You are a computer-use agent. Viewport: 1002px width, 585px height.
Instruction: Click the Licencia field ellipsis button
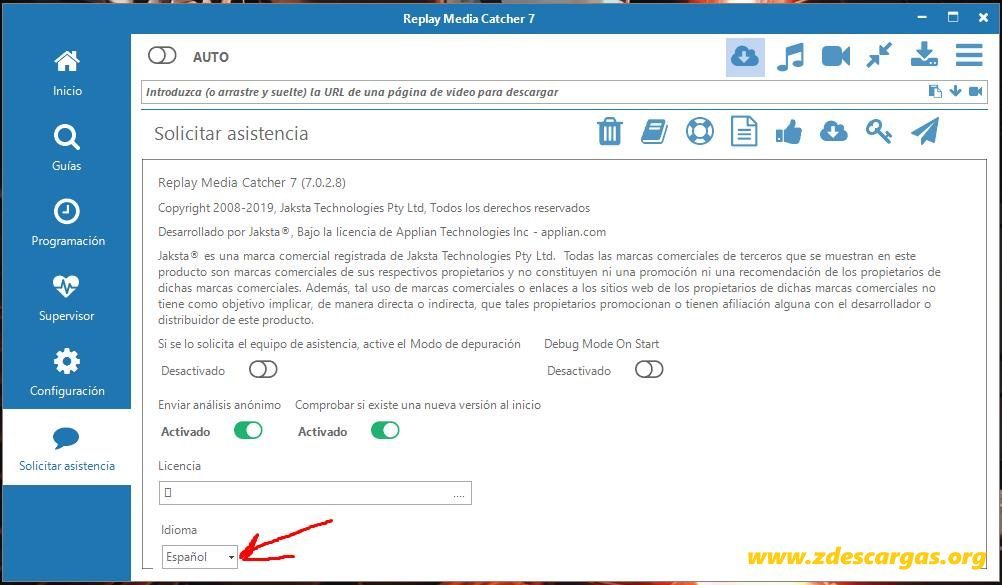click(x=459, y=494)
